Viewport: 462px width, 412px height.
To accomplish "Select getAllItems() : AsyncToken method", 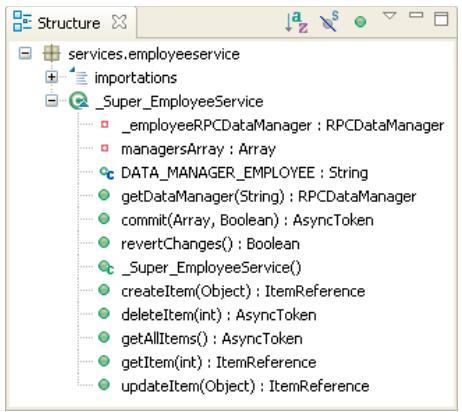I will [x=212, y=338].
